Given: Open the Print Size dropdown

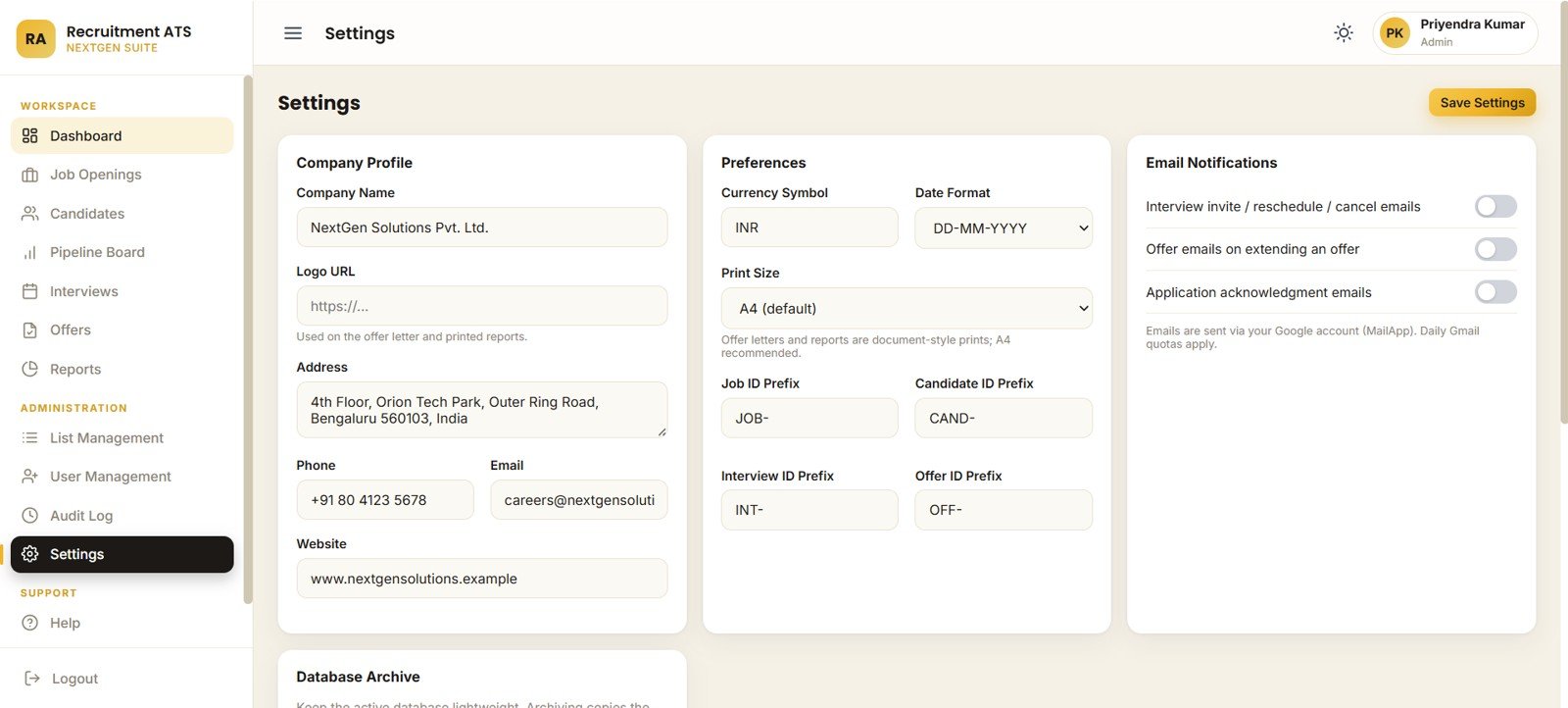Looking at the screenshot, I should coord(906,308).
